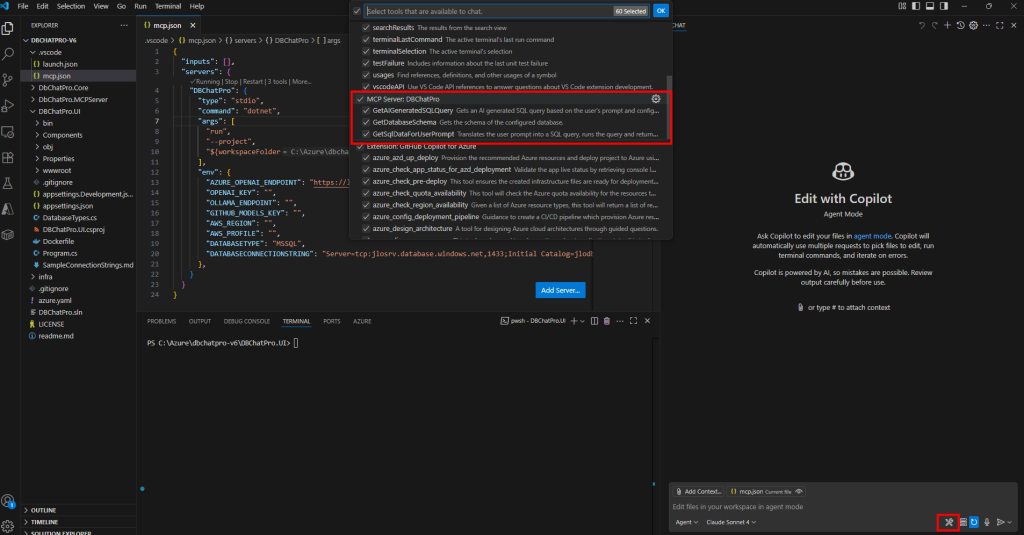
Task: Open Explorer more actions ellipsis
Action: pyautogui.click(x=124, y=25)
